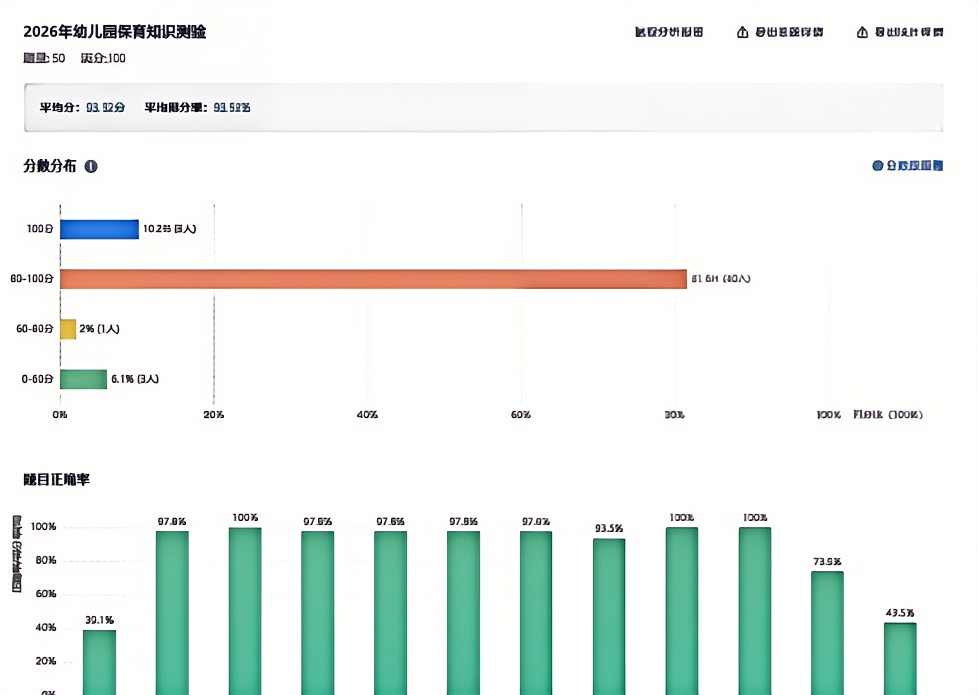Click the '0-60分' row label
The image size is (978, 695).
[x=37, y=379]
